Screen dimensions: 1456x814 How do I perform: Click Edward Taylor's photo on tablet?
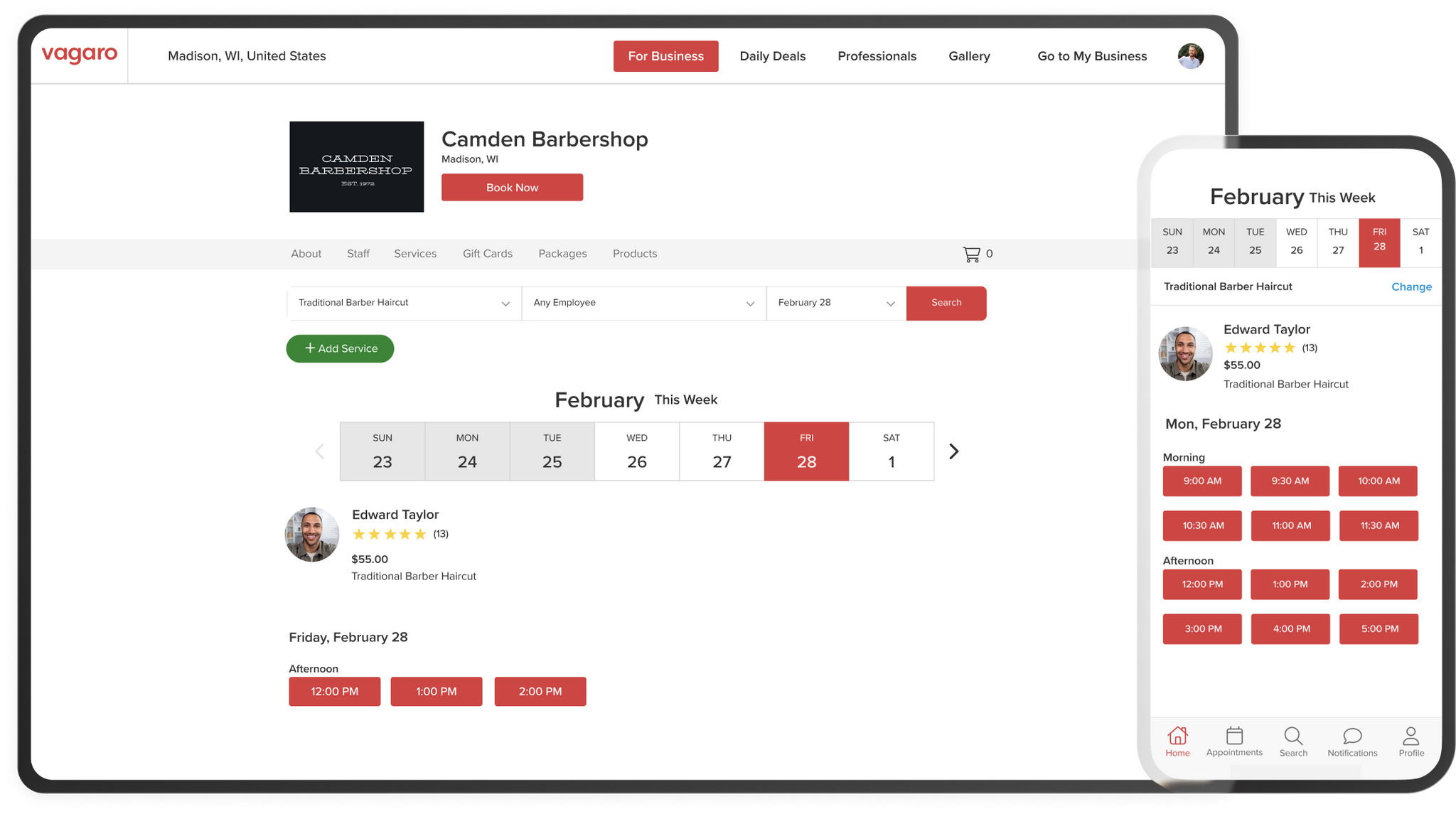[x=312, y=535]
